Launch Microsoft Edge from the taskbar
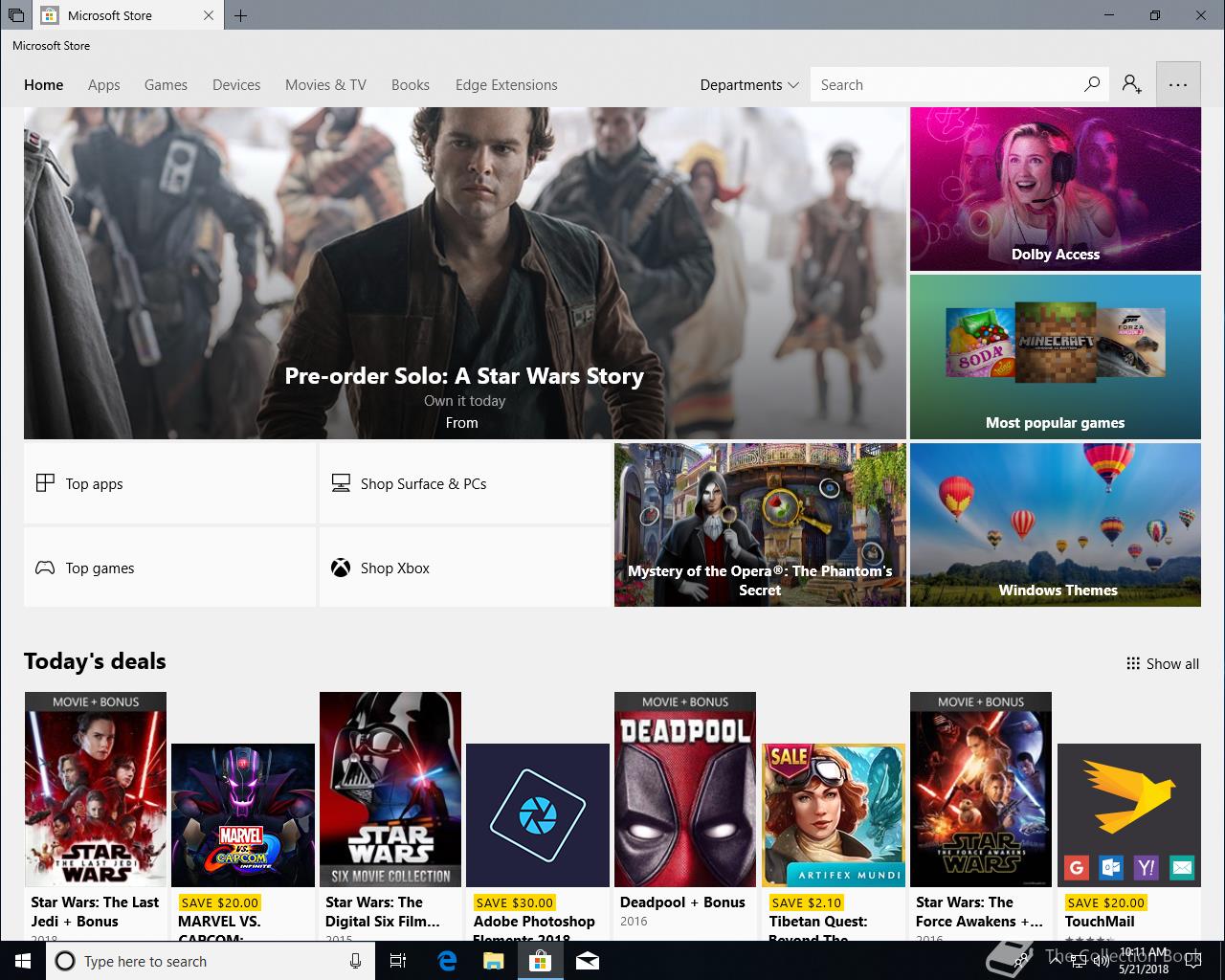 point(447,961)
